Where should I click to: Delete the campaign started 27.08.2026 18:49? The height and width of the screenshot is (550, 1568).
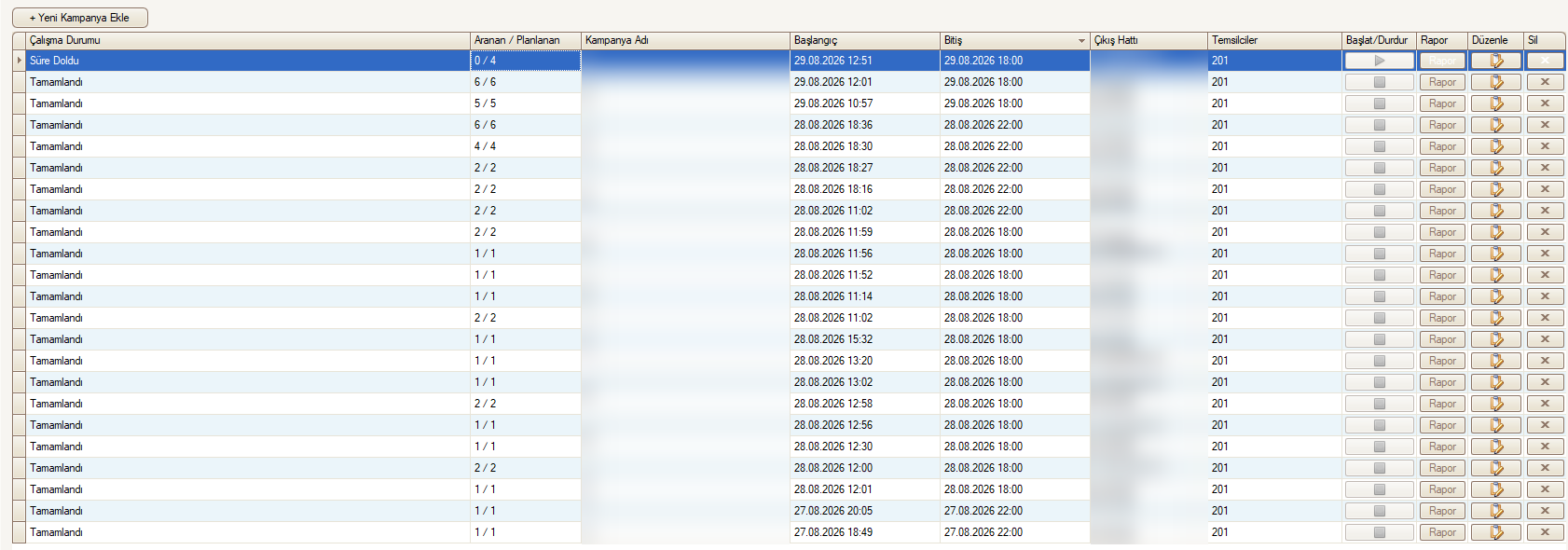point(1545,532)
